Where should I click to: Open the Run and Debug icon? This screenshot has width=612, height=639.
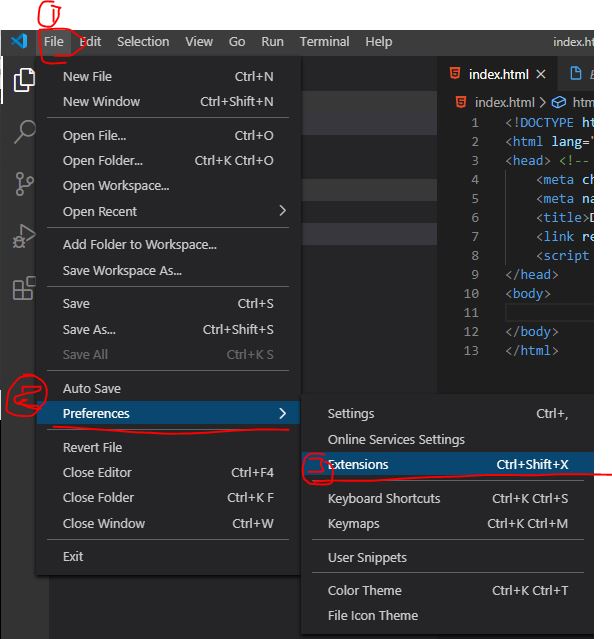click(x=24, y=236)
